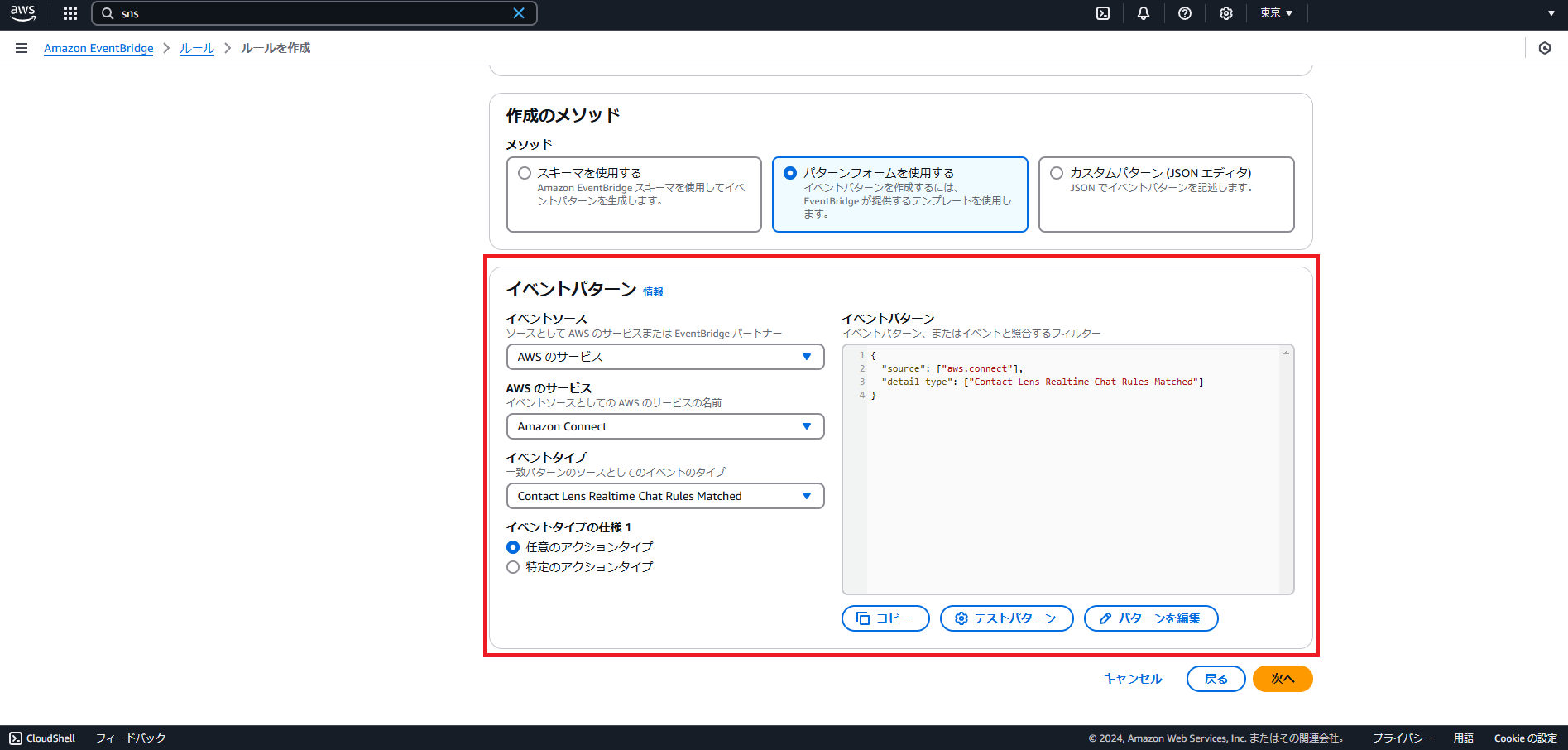Open the 東京 region selector
The height and width of the screenshot is (750, 1568).
click(x=1276, y=13)
